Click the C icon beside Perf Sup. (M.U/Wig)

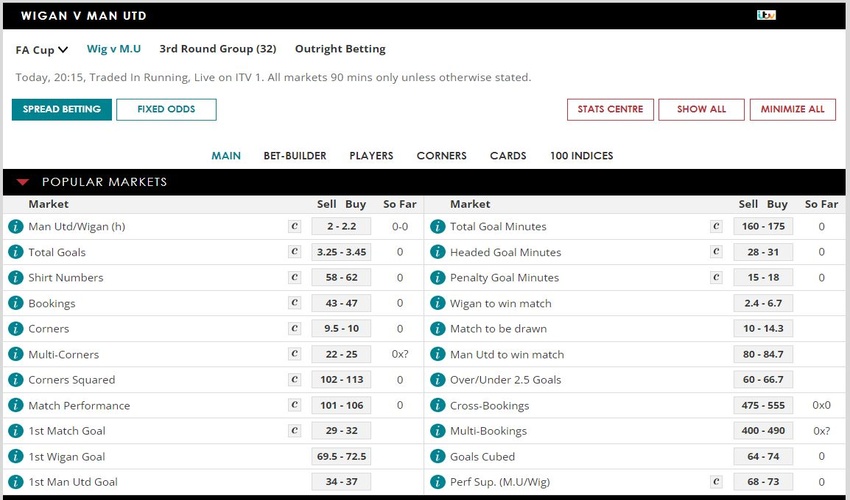pos(716,482)
